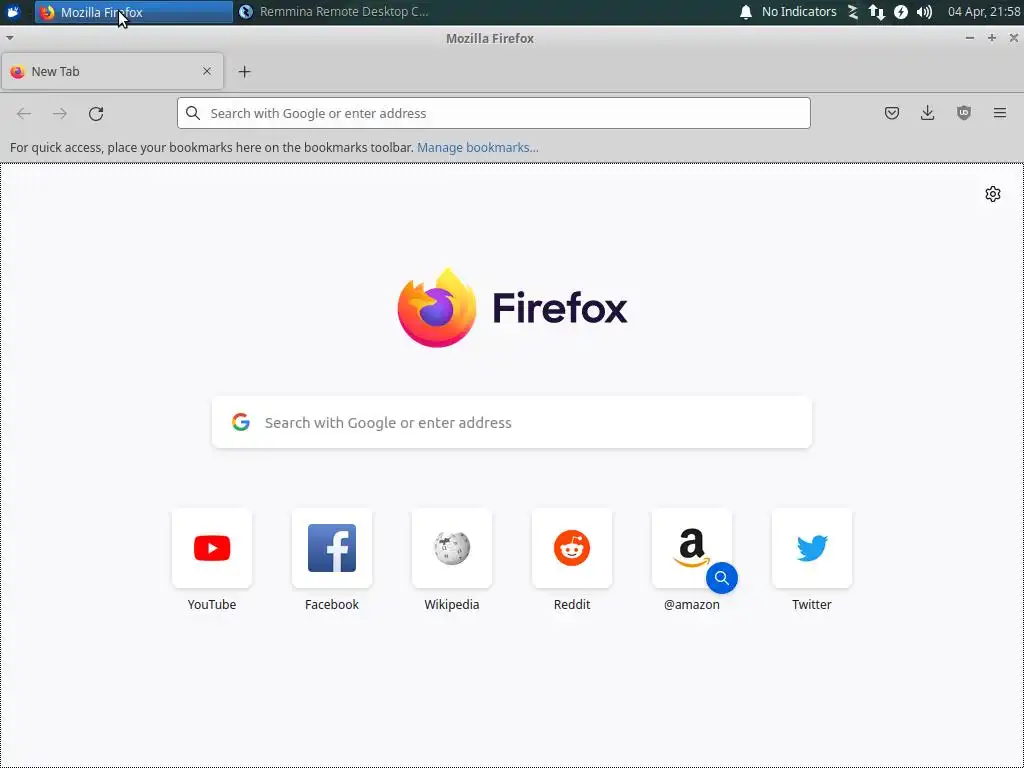The height and width of the screenshot is (768, 1024).
Task: Open the window menu dropdown arrow
Action: pyautogui.click(x=9, y=39)
